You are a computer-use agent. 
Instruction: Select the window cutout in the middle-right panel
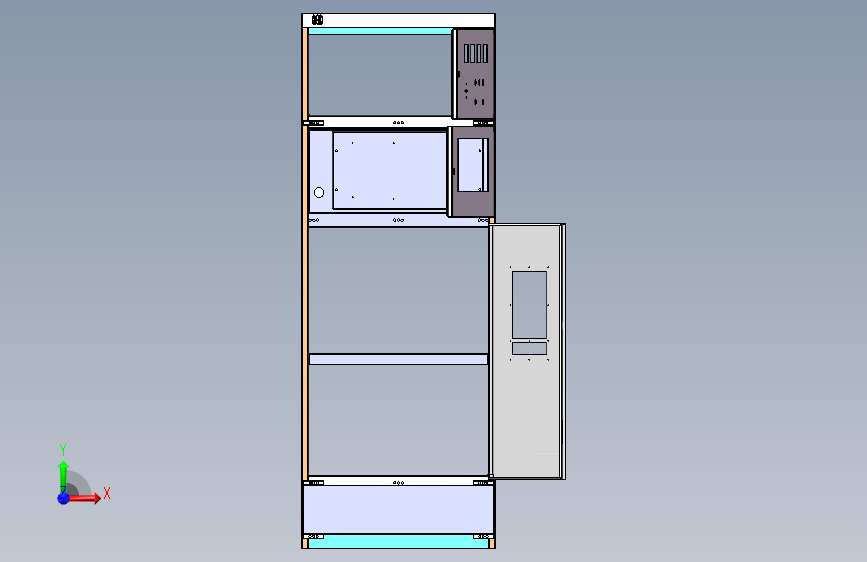tap(473, 165)
